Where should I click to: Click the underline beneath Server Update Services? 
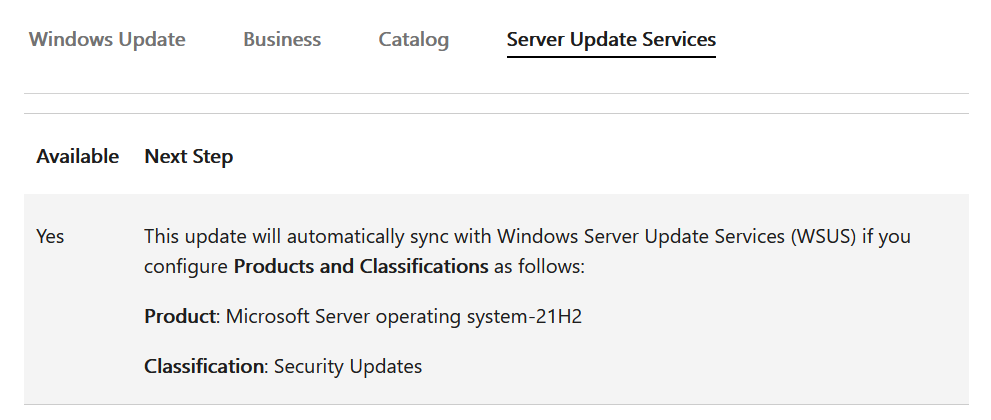click(611, 57)
